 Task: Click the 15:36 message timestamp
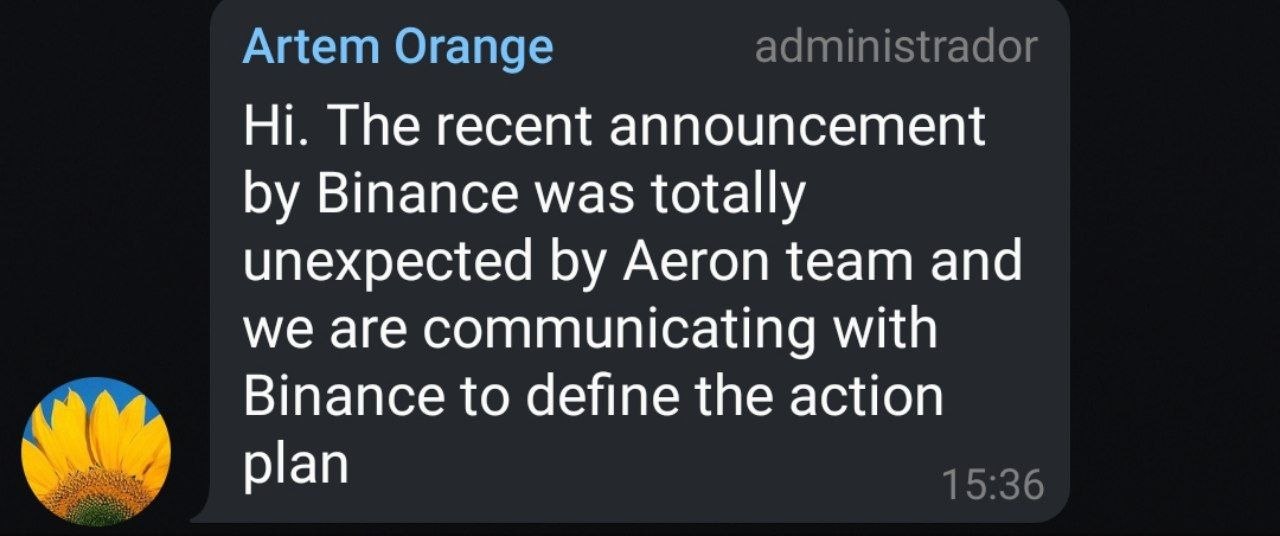point(992,485)
